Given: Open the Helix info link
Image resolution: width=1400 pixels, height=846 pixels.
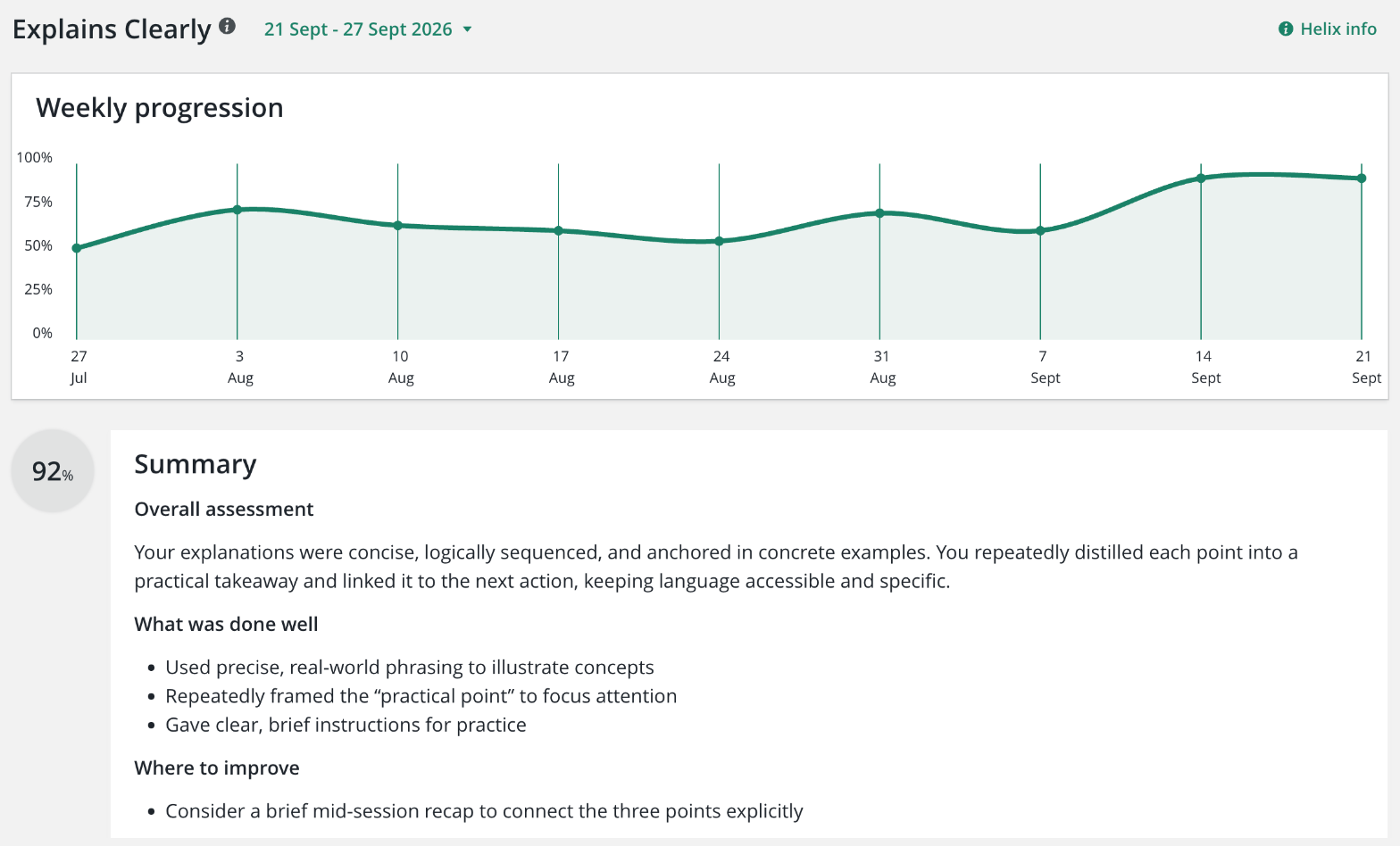Looking at the screenshot, I should pyautogui.click(x=1328, y=29).
